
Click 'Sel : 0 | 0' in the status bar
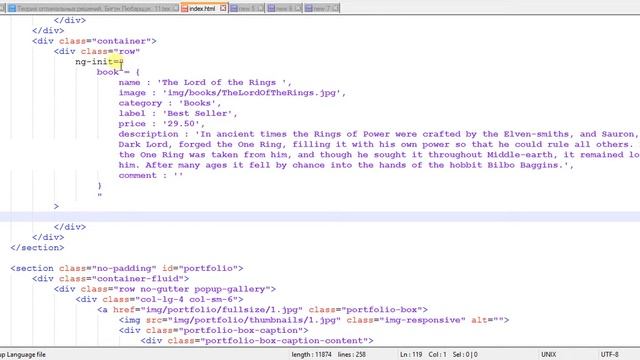(x=465, y=354)
